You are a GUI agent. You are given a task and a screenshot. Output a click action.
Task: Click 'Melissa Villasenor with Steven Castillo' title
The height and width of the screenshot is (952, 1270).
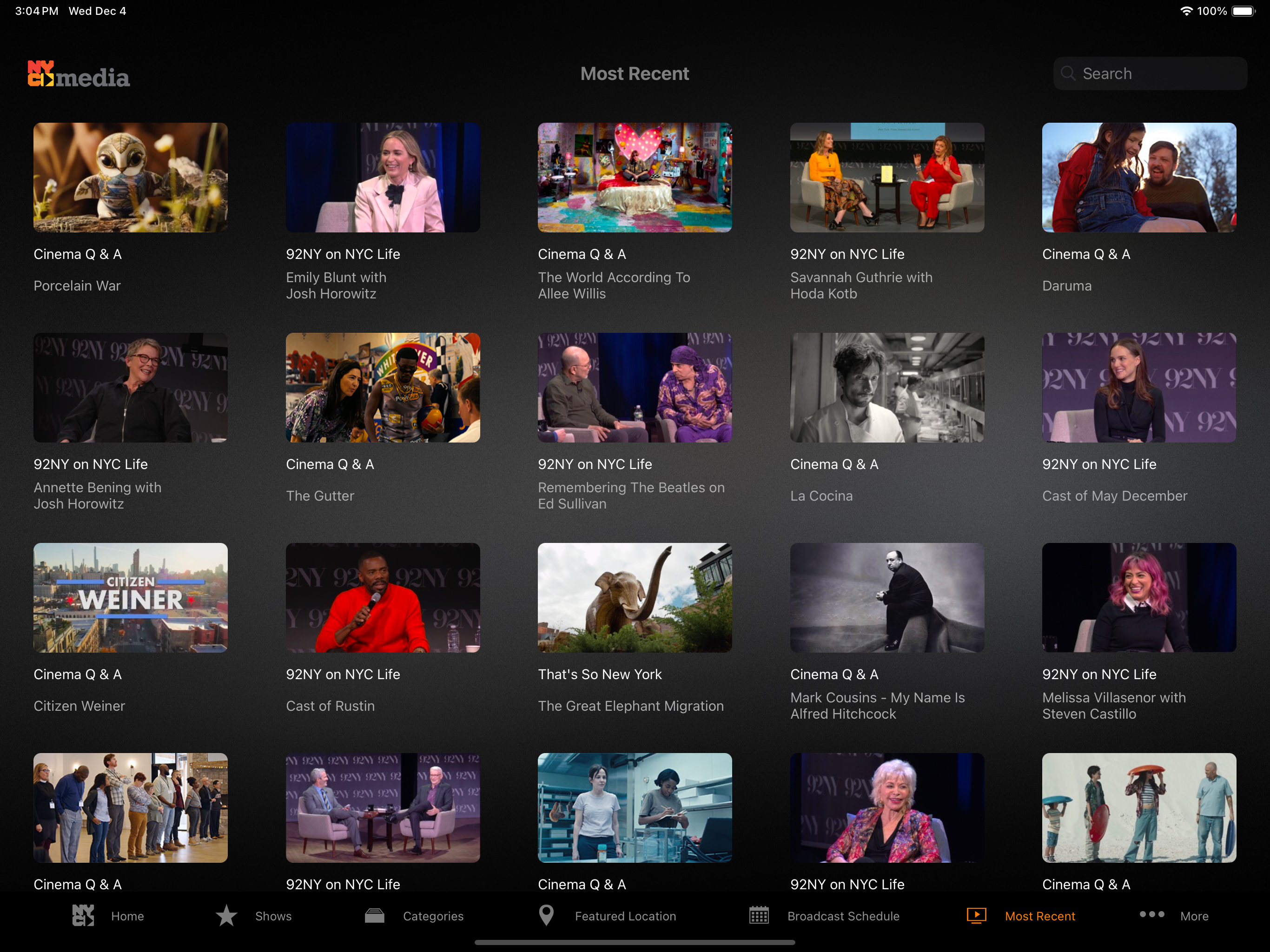pos(1114,706)
